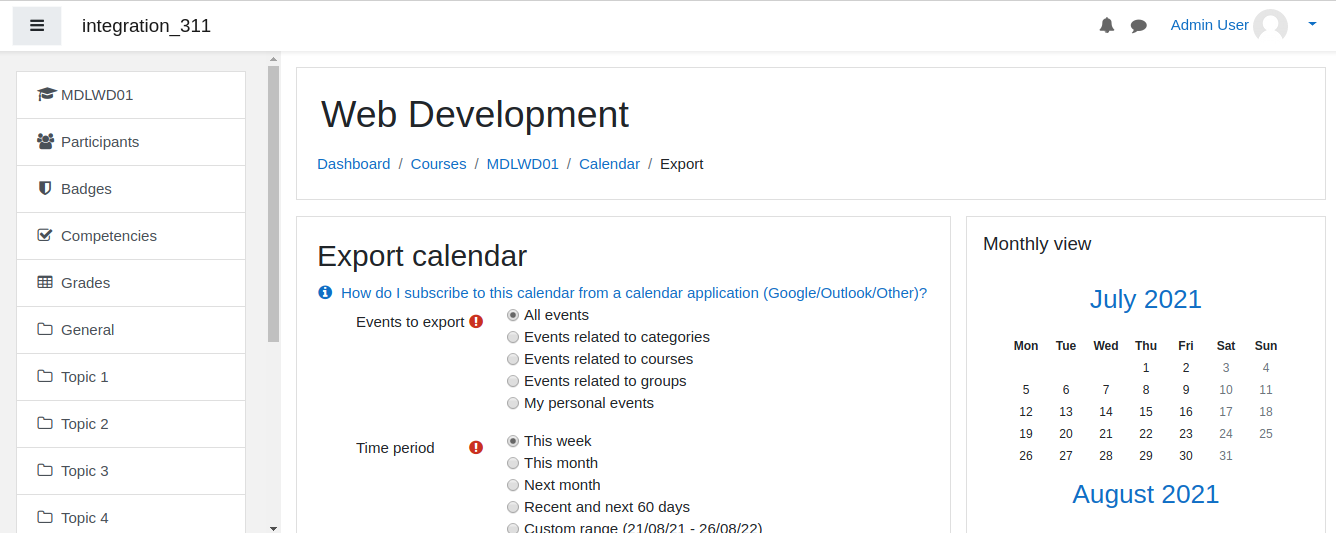The image size is (1336, 533).
Task: Select July 15 in monthly view
Action: 1146,412
